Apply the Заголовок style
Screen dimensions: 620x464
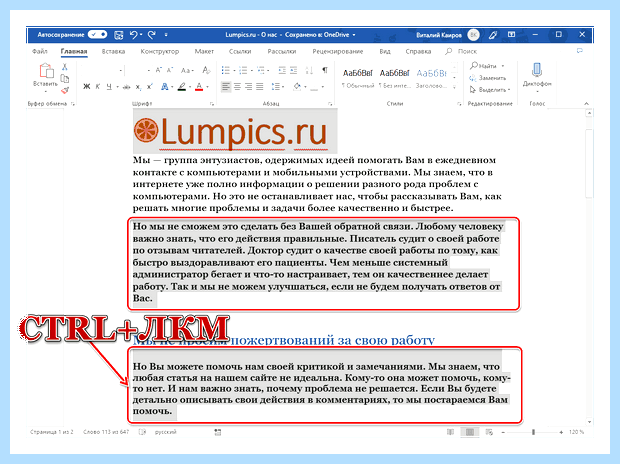[431, 78]
